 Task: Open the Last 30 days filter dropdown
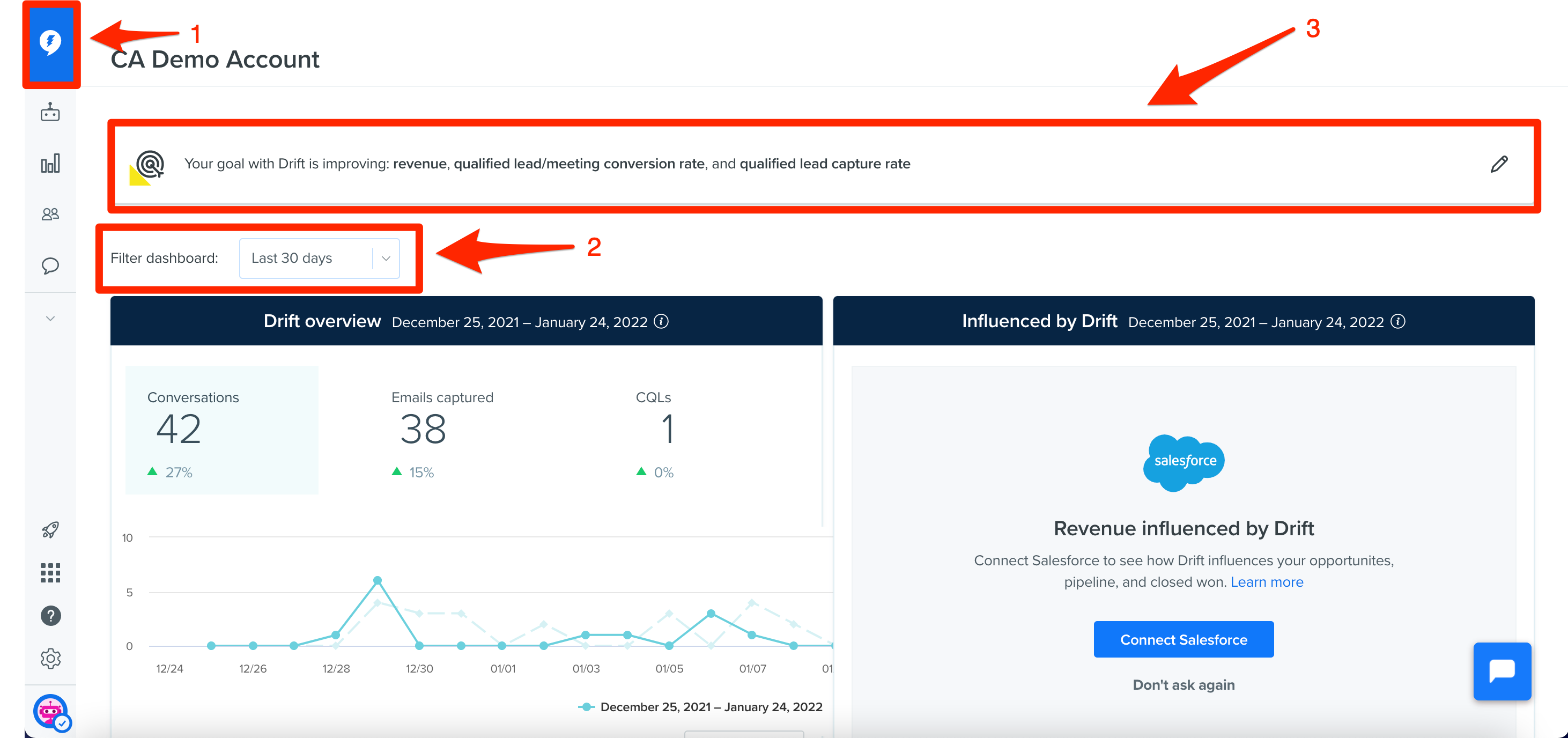coord(320,258)
